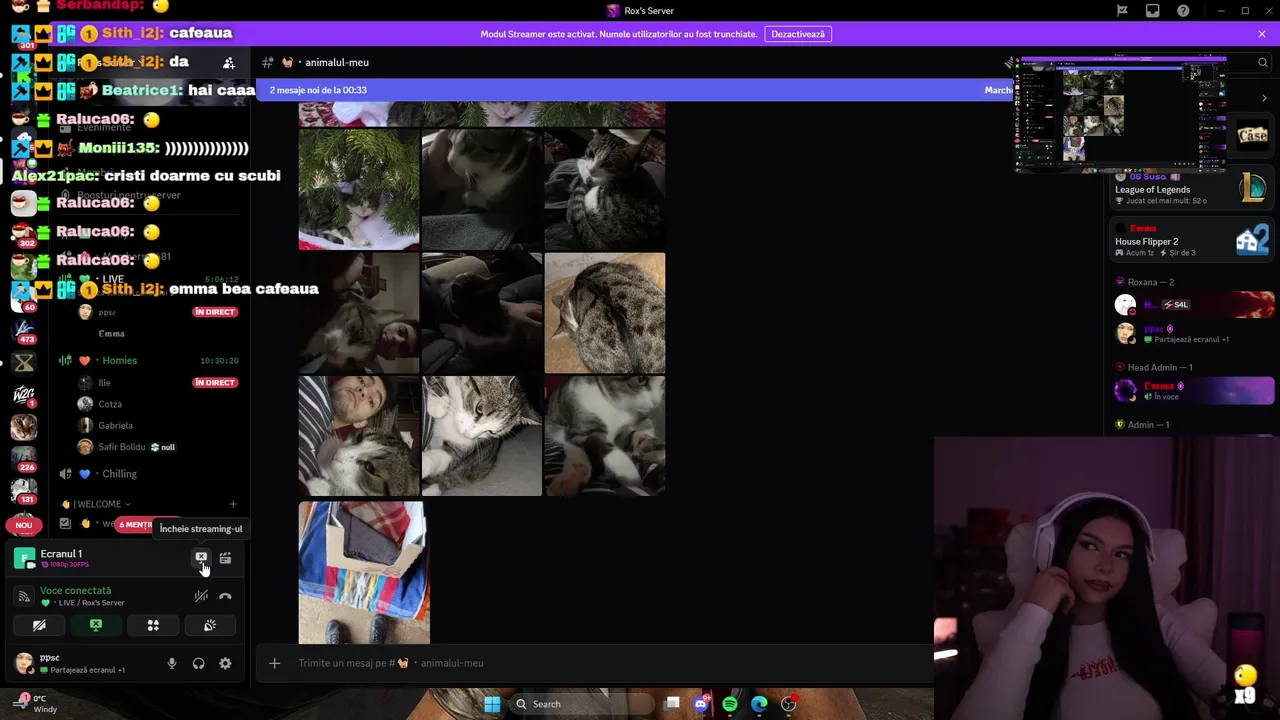Open Emma in Head Admin member list
1280x720 pixels.
point(1194,391)
